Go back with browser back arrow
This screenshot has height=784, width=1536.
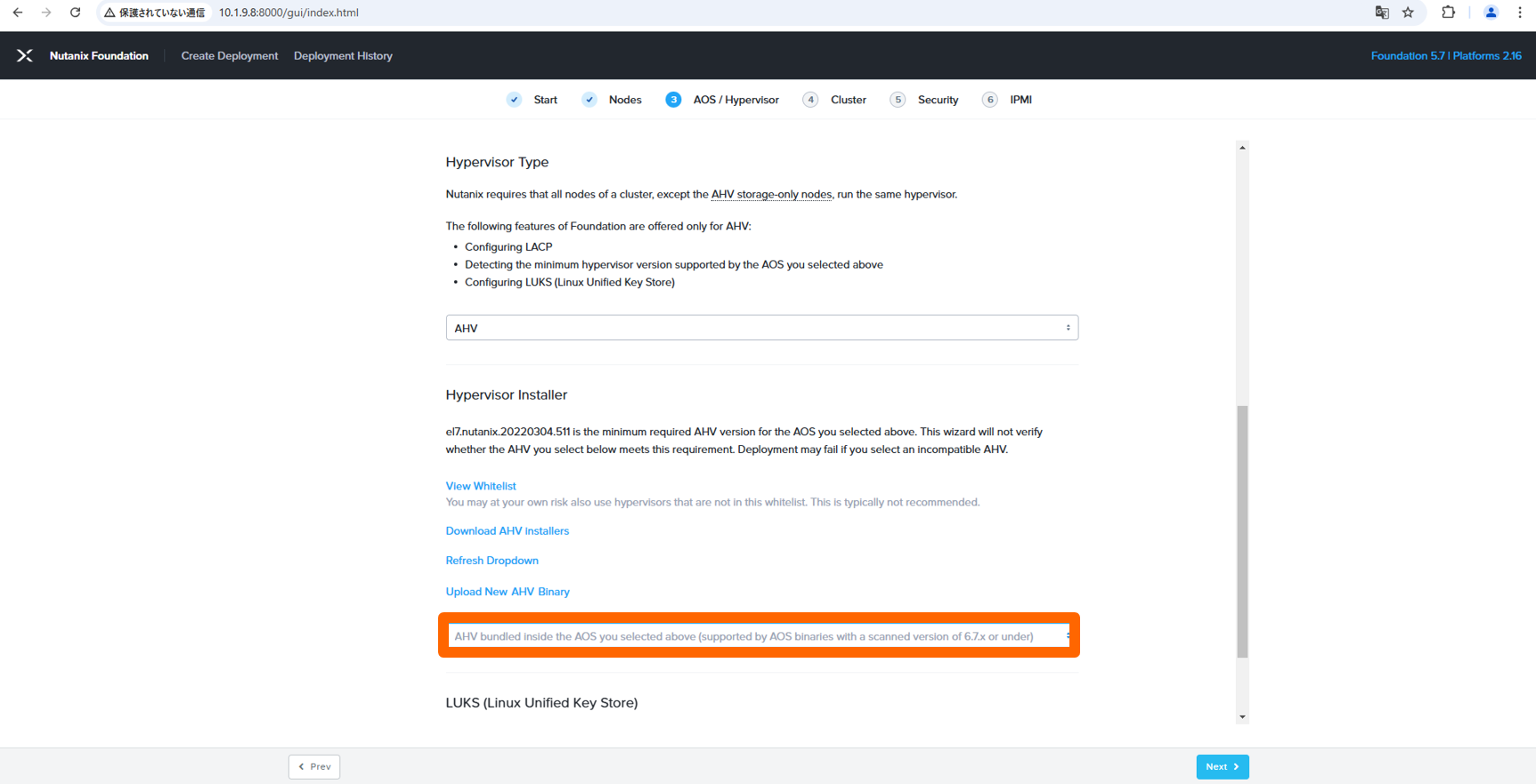click(x=18, y=12)
